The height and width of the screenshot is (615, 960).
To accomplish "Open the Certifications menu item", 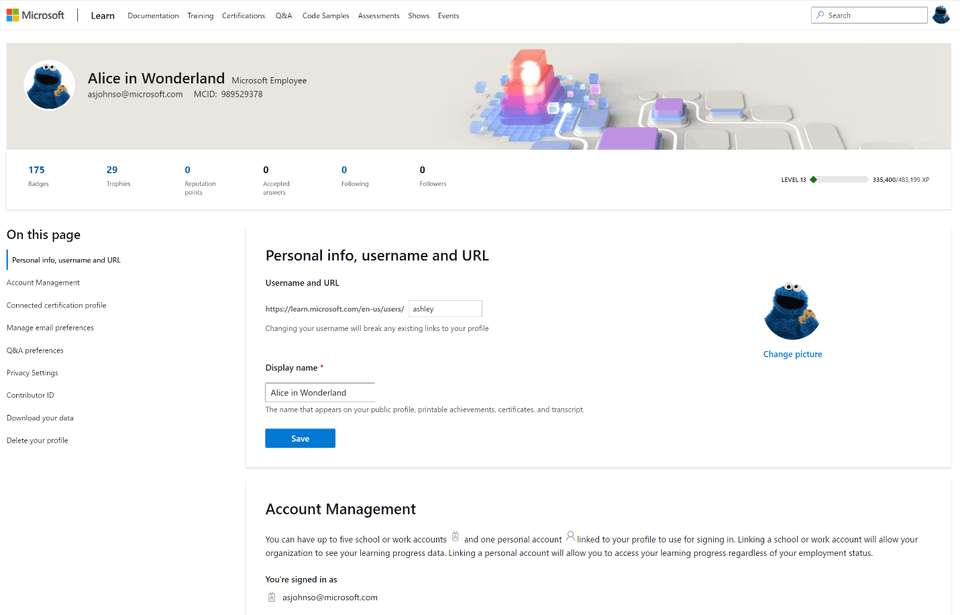I will coord(243,15).
